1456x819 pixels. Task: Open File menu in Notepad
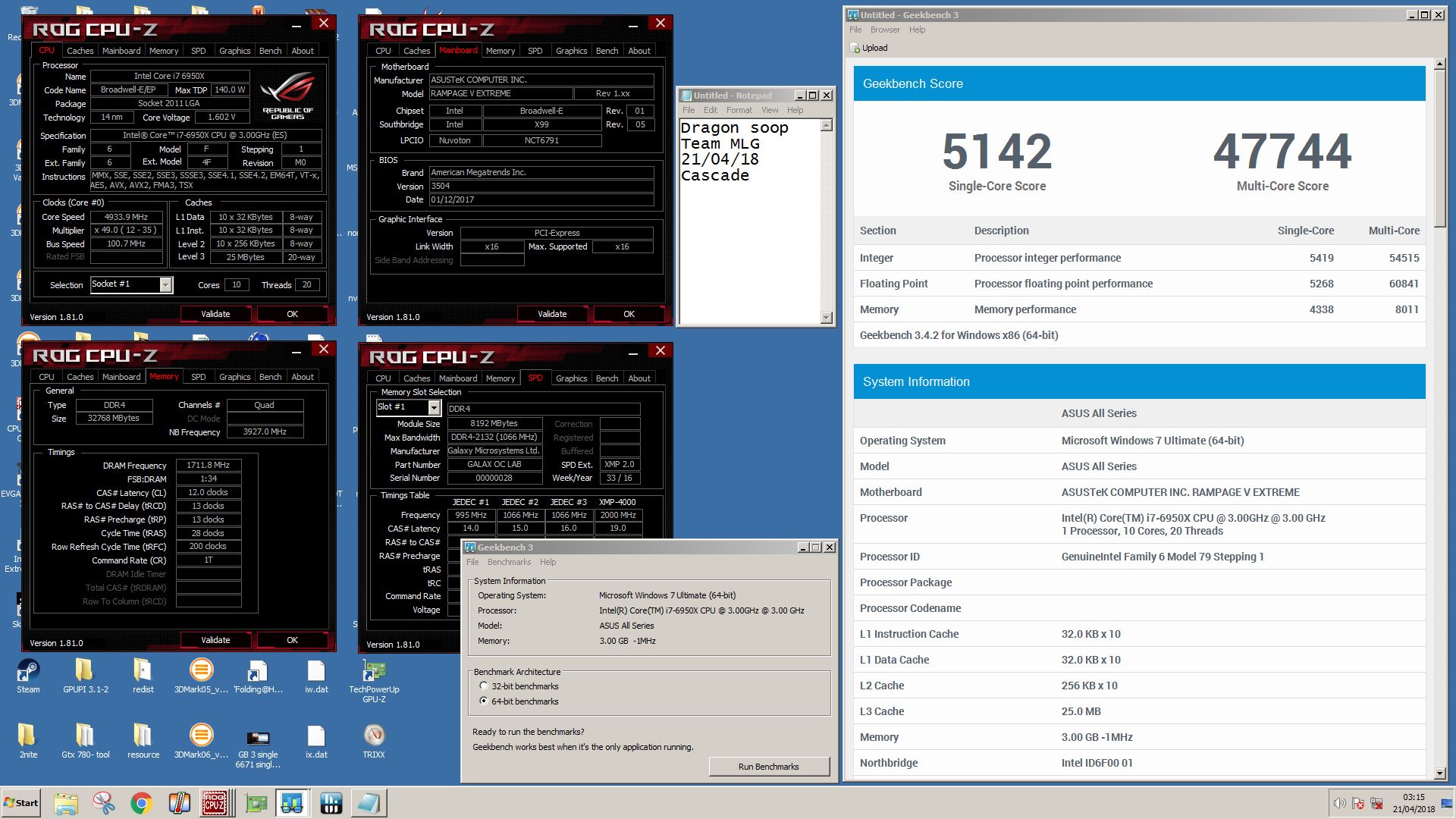[x=689, y=110]
